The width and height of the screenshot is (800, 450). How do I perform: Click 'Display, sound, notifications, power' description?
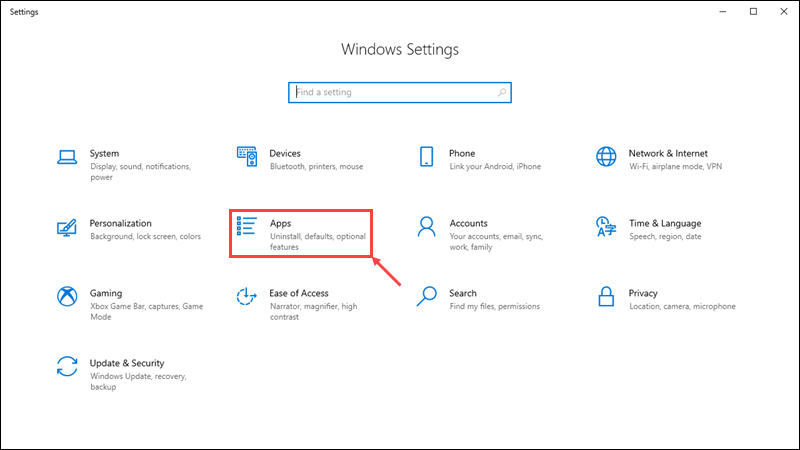(x=140, y=172)
